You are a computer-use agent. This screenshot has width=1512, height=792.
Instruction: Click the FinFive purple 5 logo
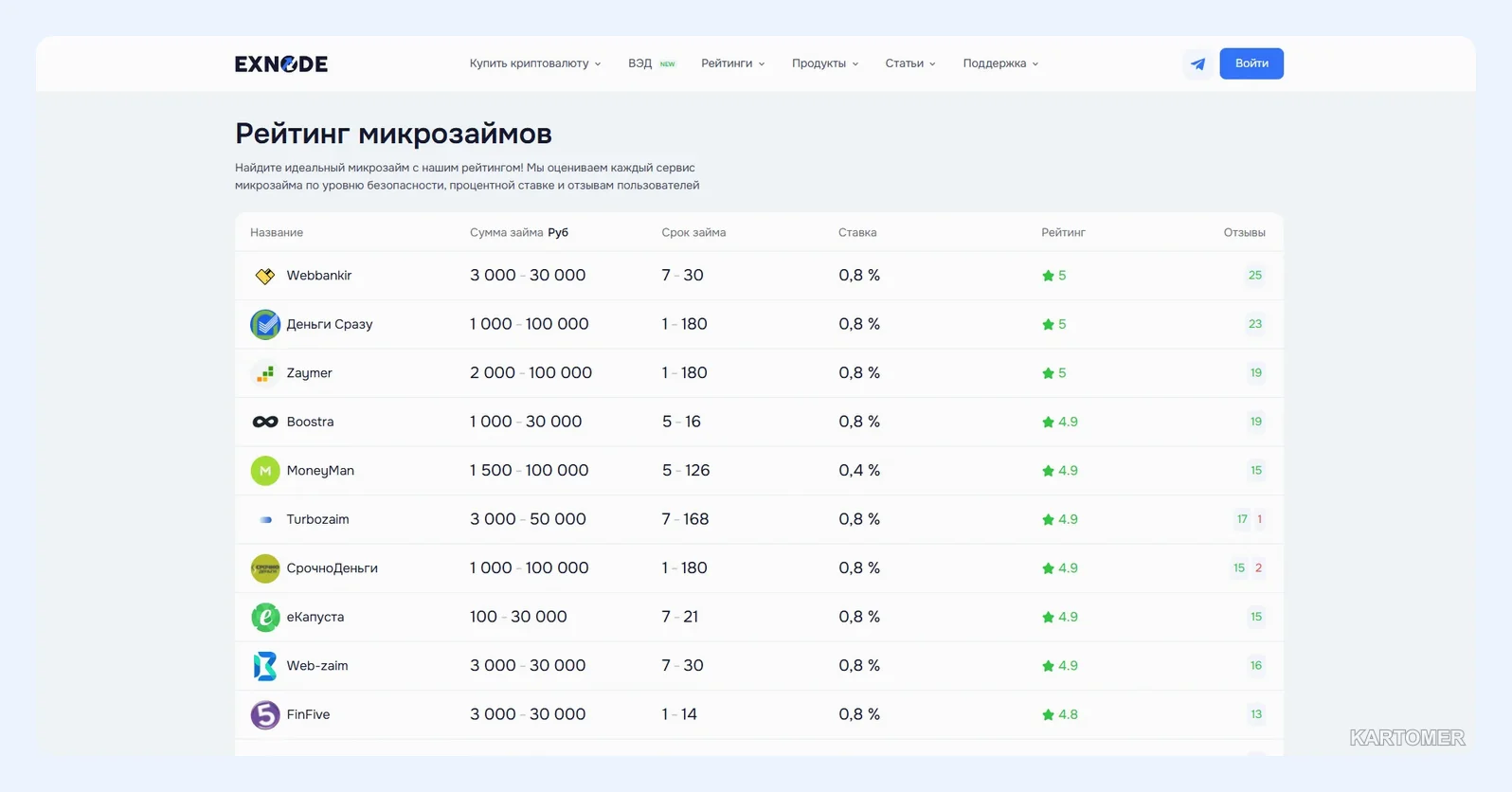265,714
